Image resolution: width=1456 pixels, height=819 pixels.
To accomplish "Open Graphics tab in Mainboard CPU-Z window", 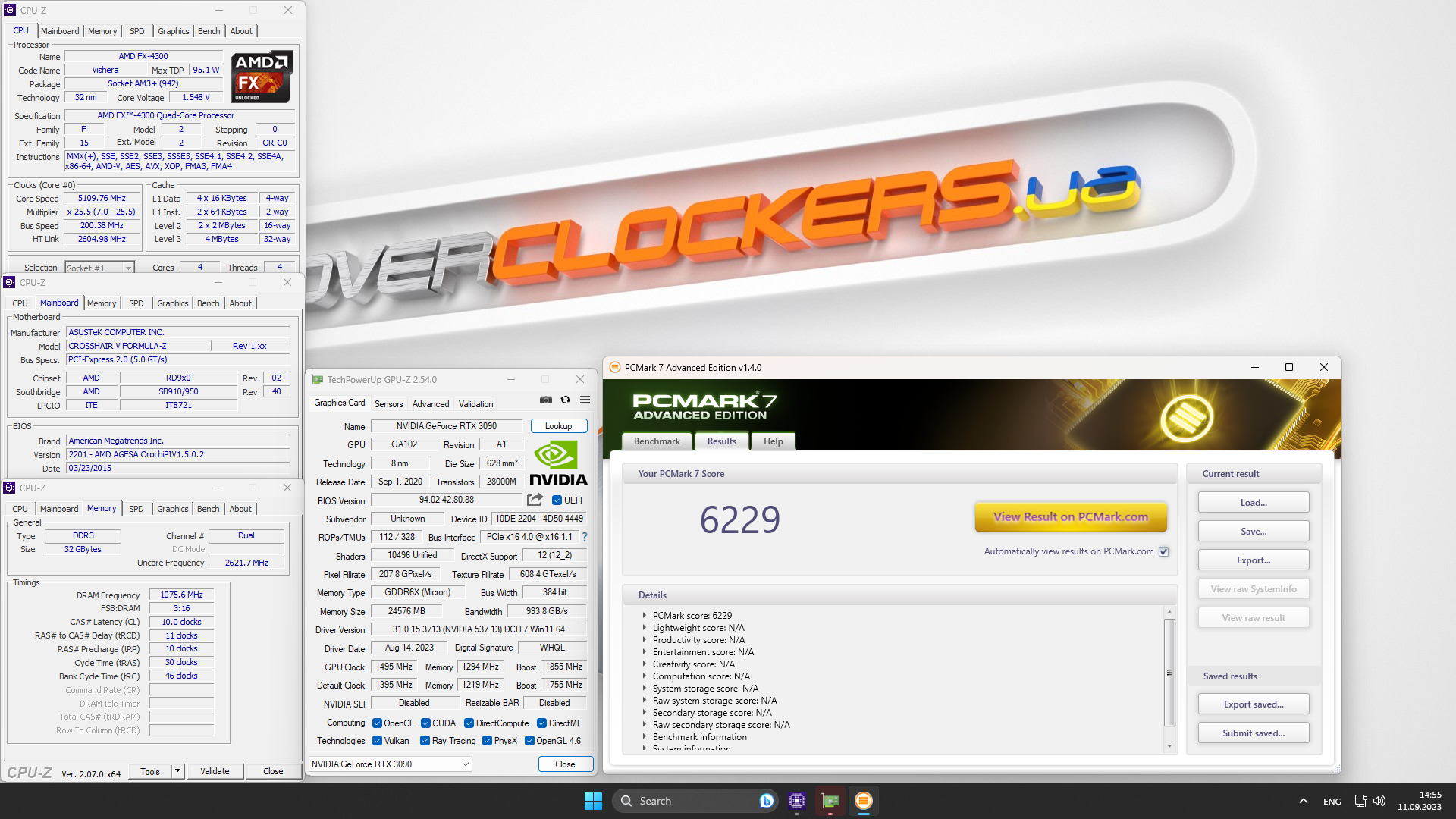I will click(x=173, y=303).
